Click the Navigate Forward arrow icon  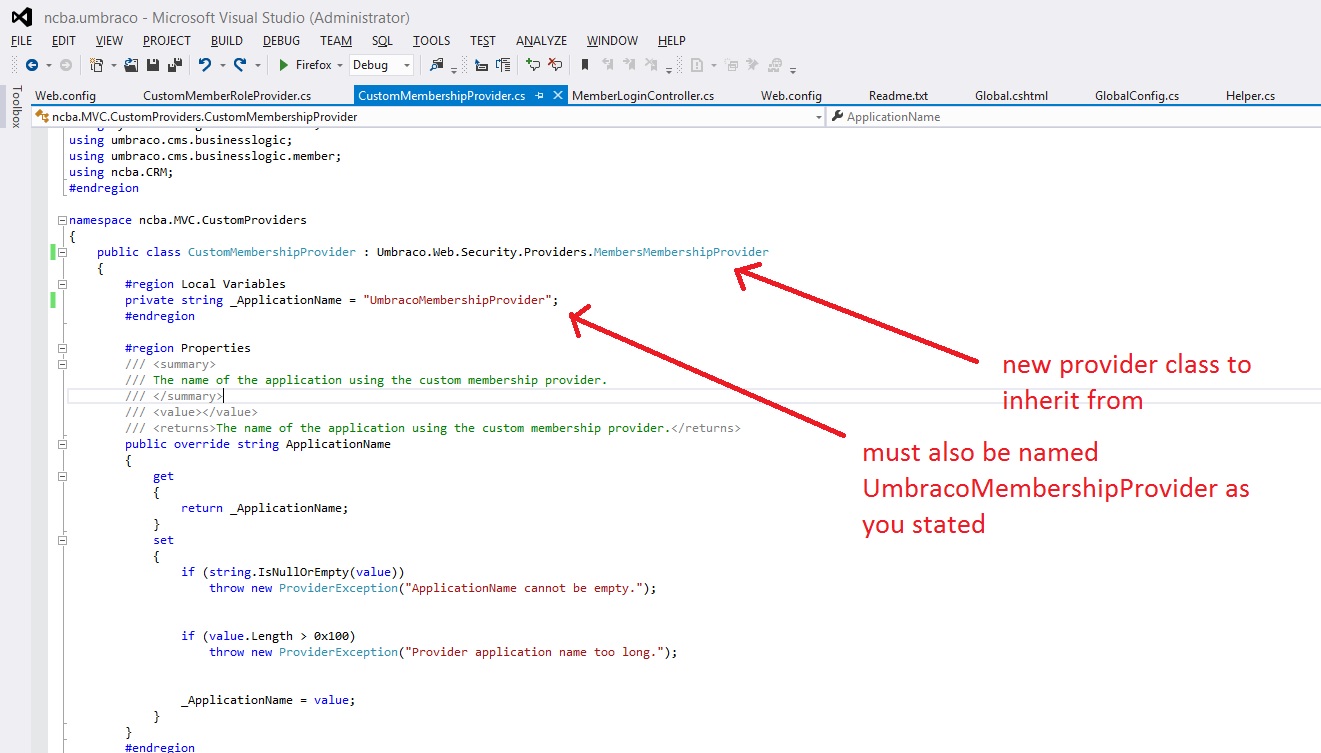(66, 65)
